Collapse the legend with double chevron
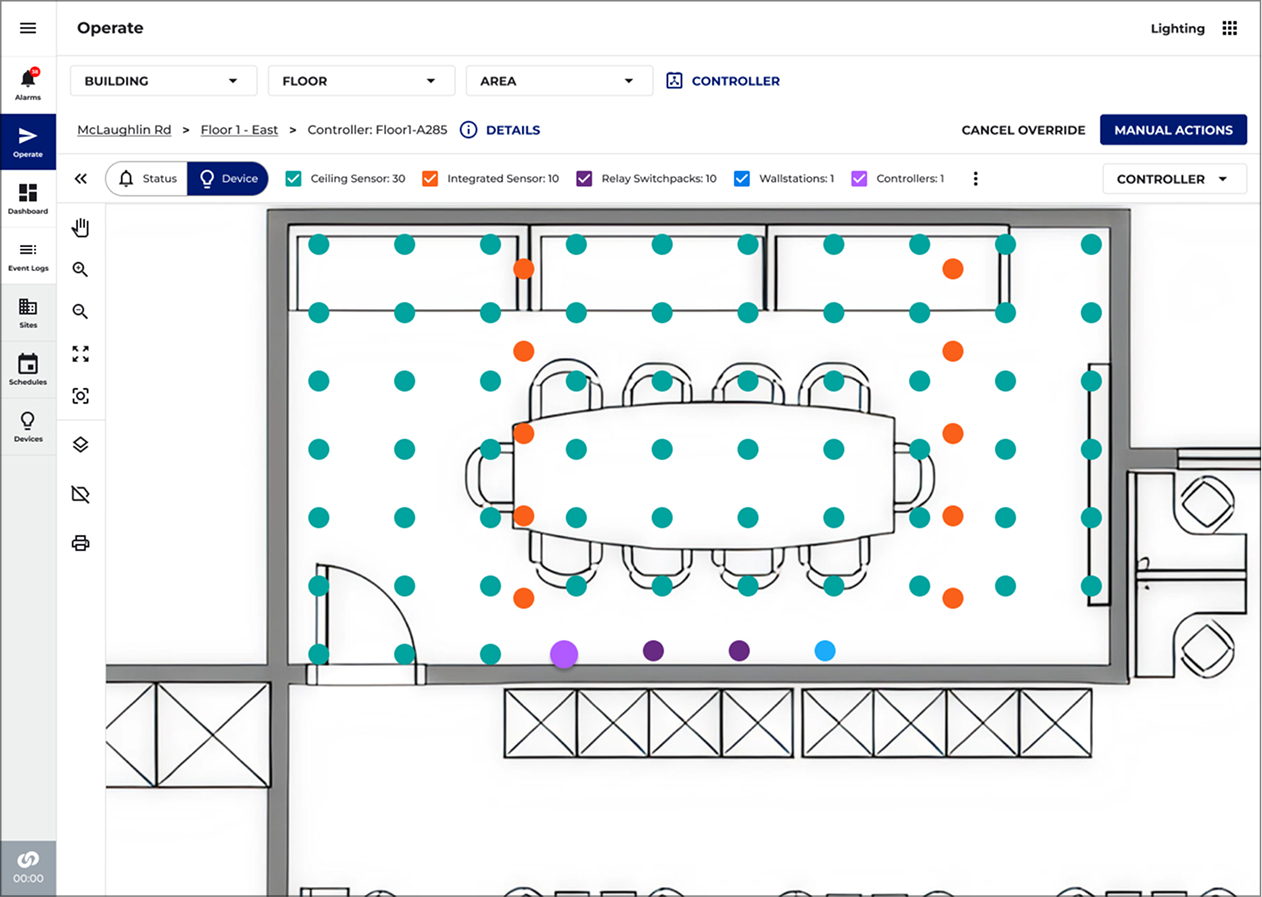The width and height of the screenshot is (1262, 897). tap(81, 179)
